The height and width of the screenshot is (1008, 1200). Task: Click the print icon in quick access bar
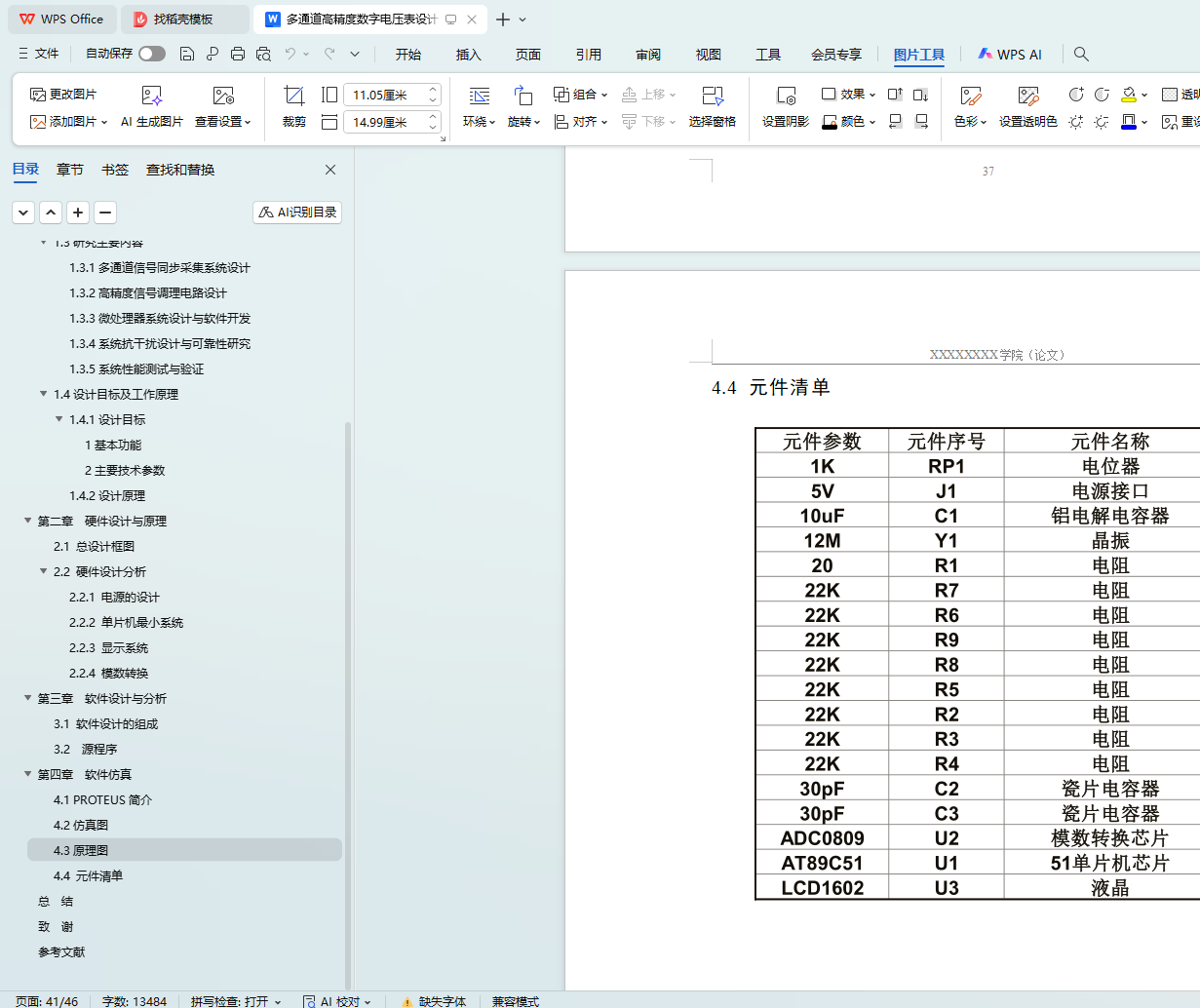[x=238, y=54]
